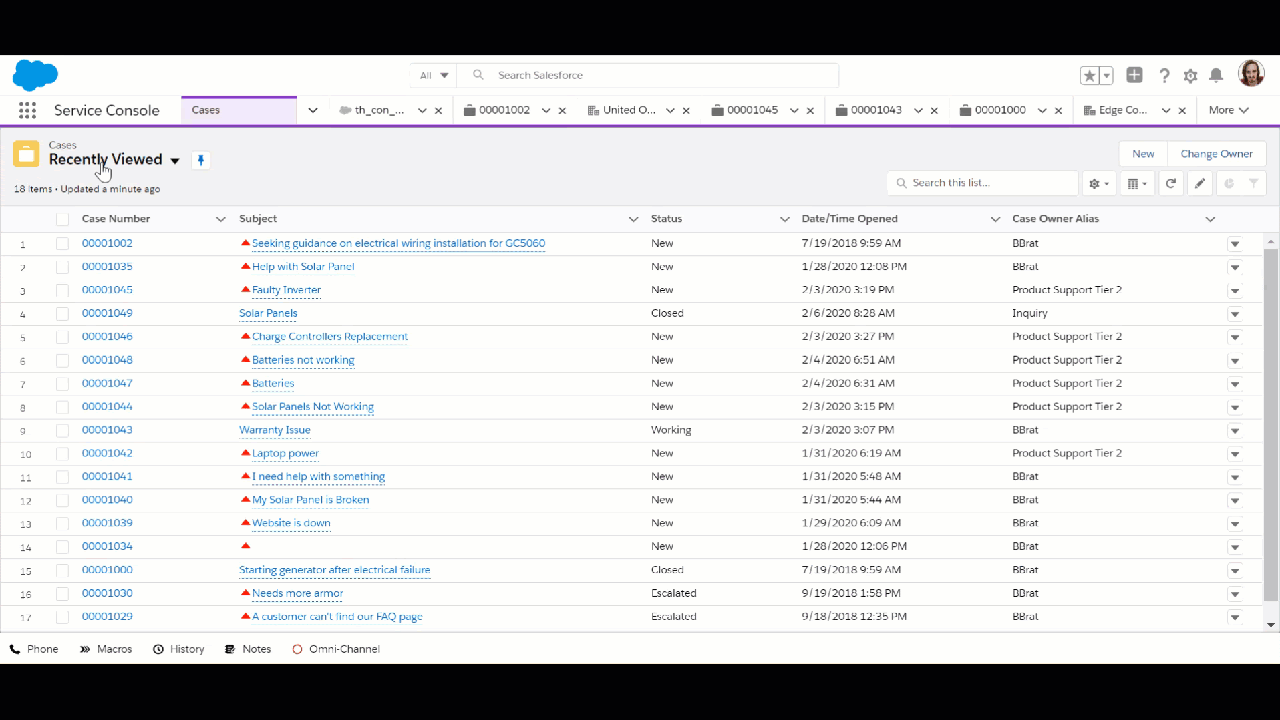The width and height of the screenshot is (1280, 720).
Task: Click the notifications bell icon
Action: click(x=1216, y=75)
